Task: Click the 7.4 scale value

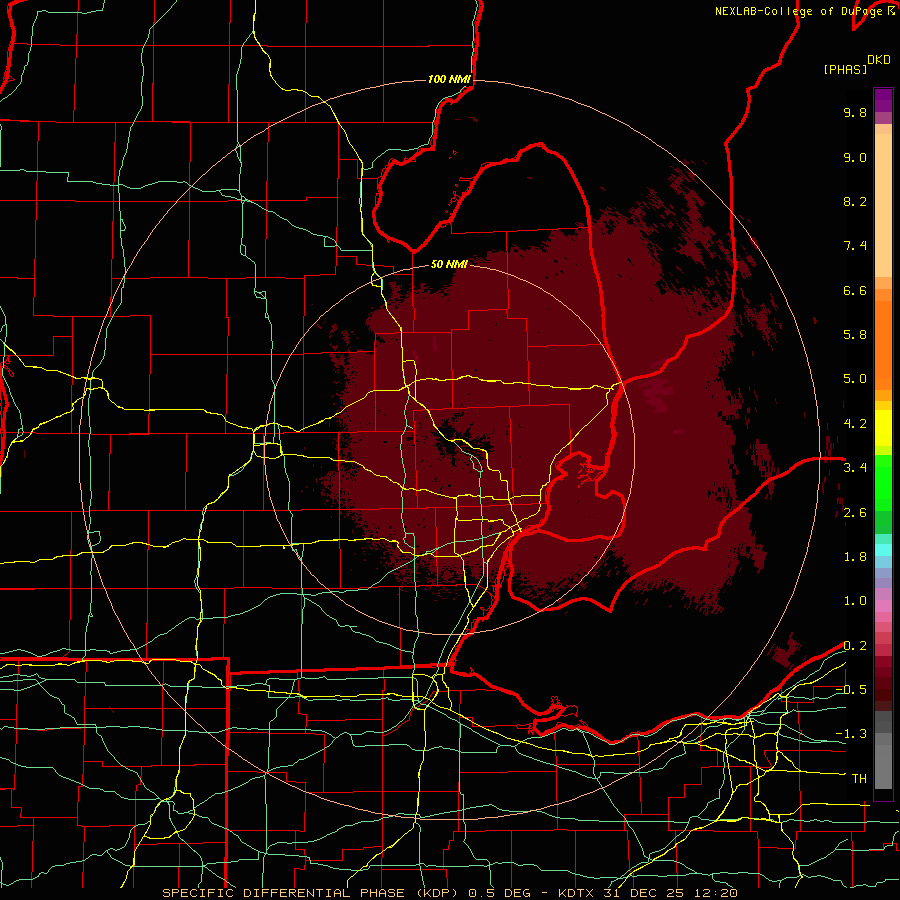Action: pos(855,246)
